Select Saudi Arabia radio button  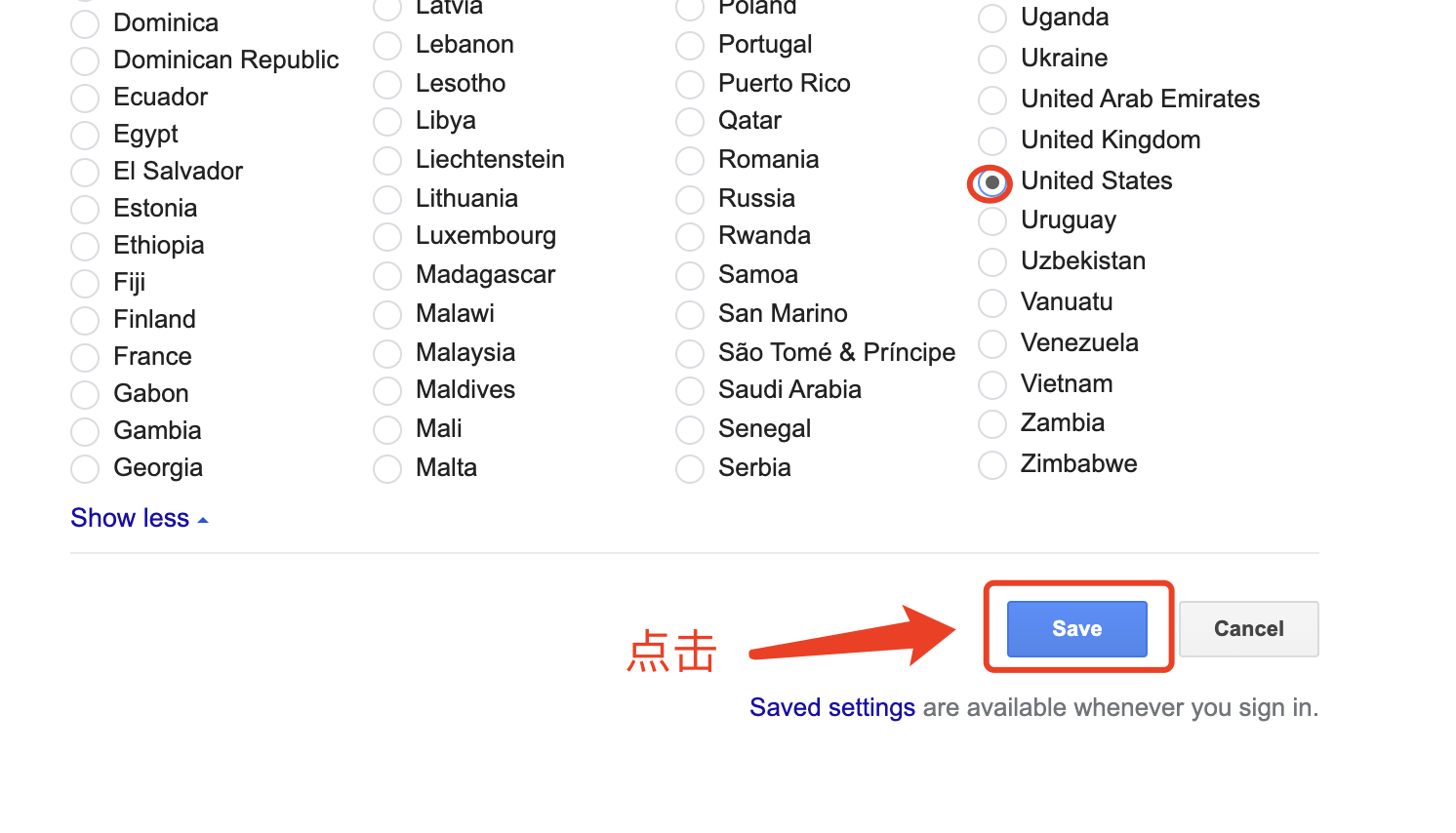click(690, 390)
